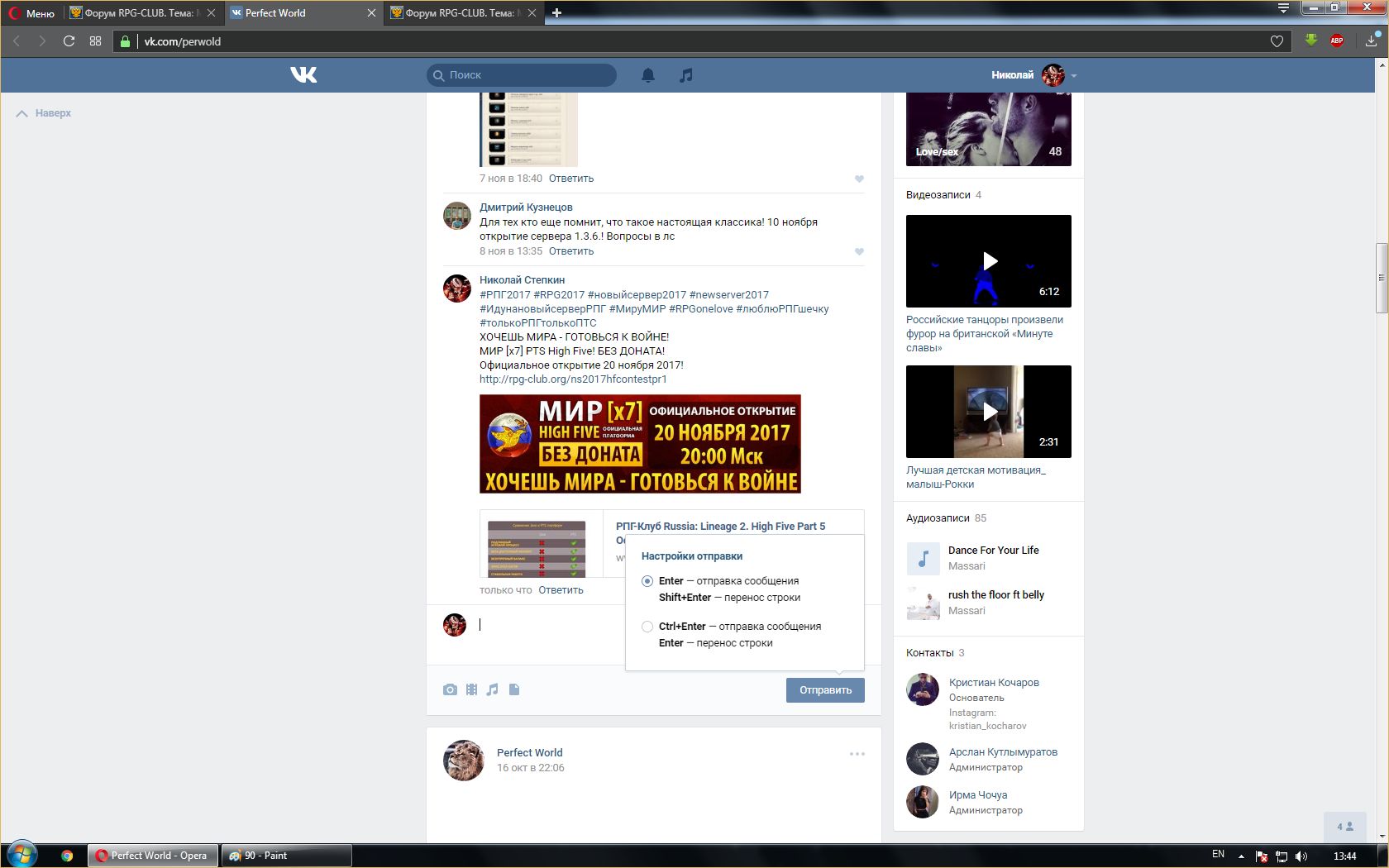Click the EN language indicator in tray
1389x868 pixels.
point(1218,855)
